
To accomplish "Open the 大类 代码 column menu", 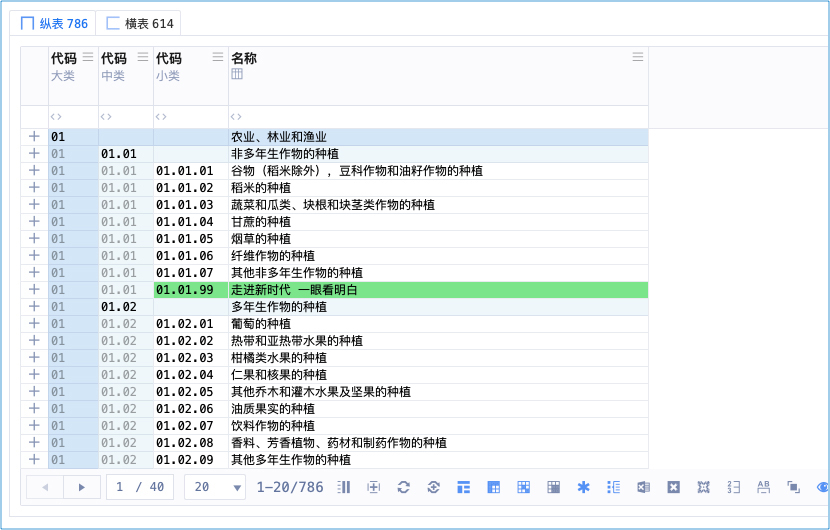I will (88, 57).
